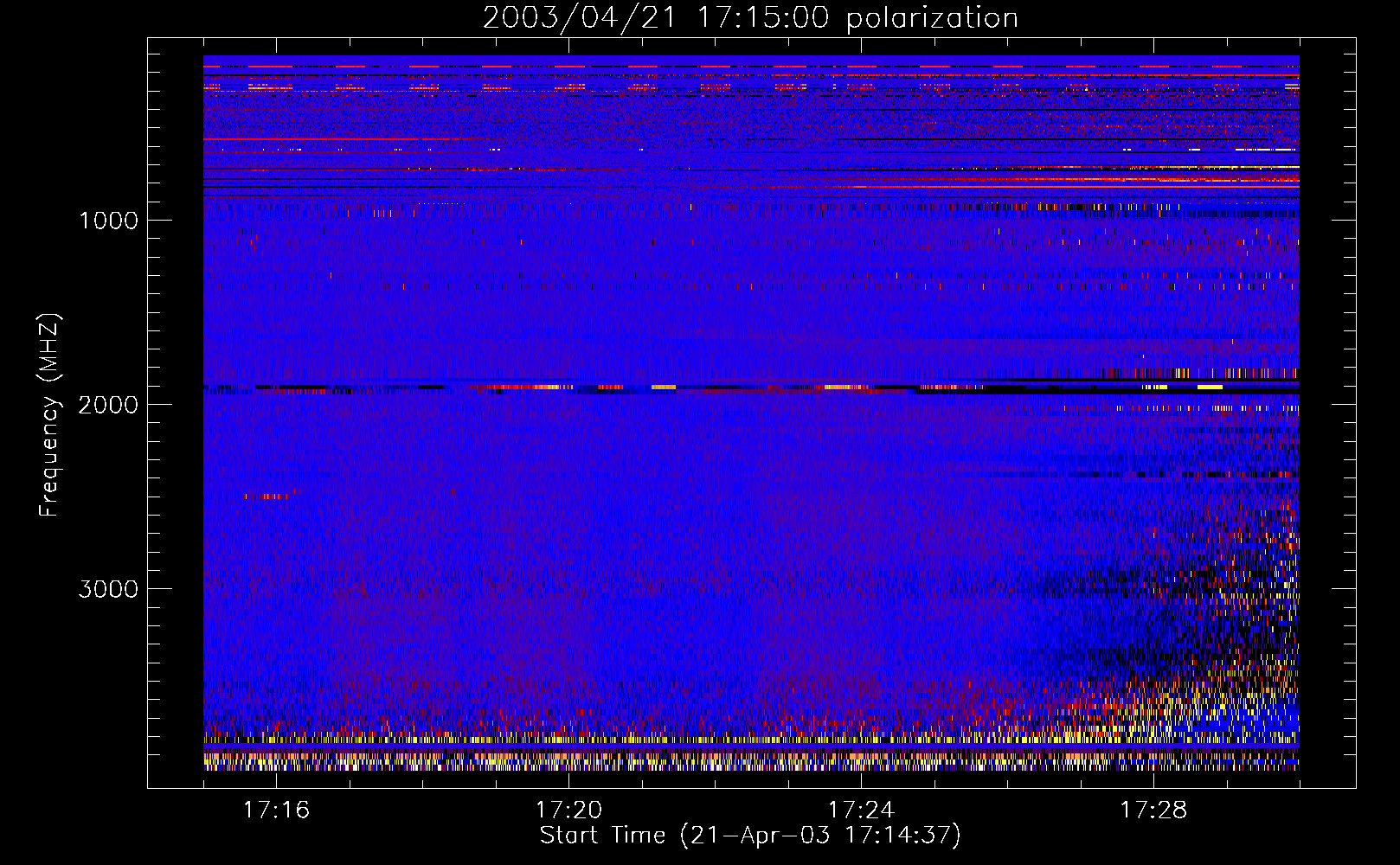This screenshot has width=1400, height=865.
Task: Click the 3000 frequency tick label
Action: point(108,589)
